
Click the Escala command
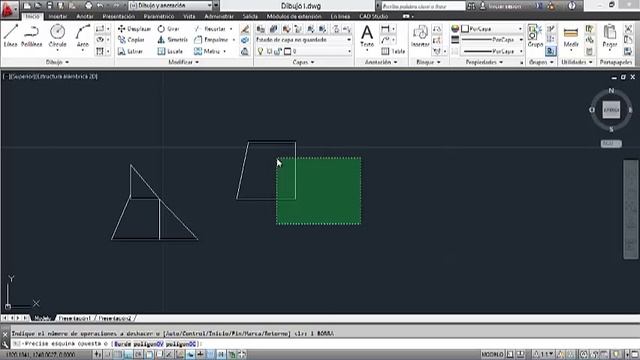coord(170,51)
